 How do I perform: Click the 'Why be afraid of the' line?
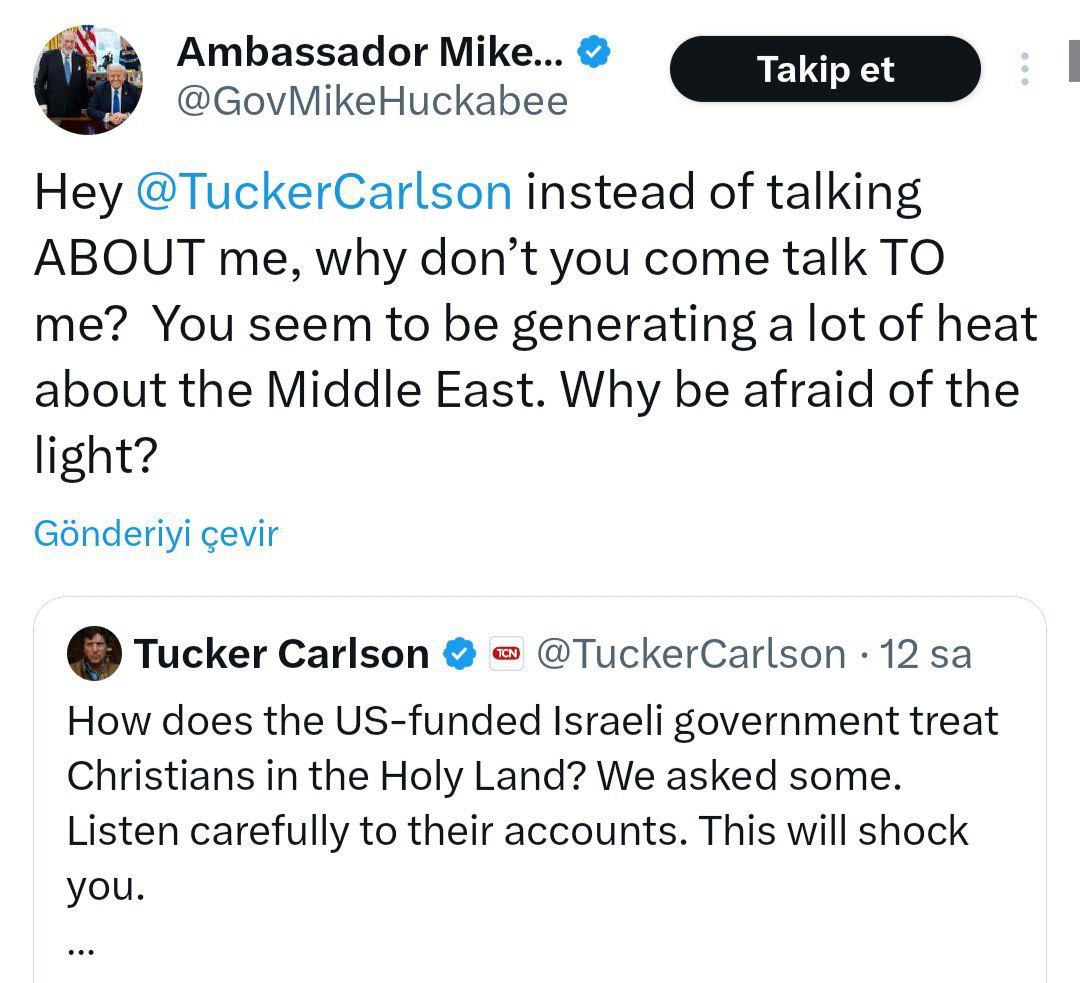pos(790,390)
